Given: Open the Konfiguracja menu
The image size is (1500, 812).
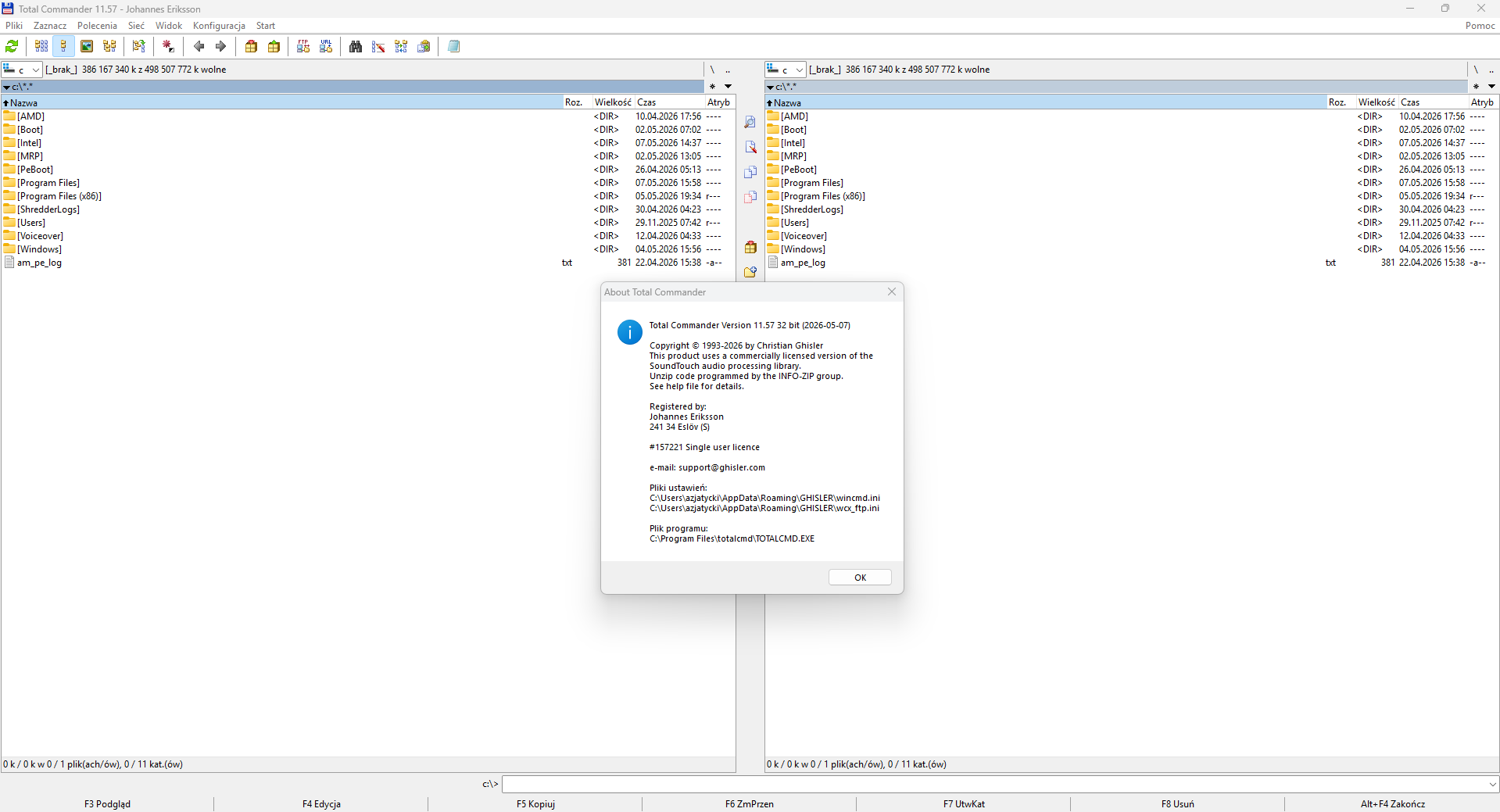Looking at the screenshot, I should coord(219,26).
